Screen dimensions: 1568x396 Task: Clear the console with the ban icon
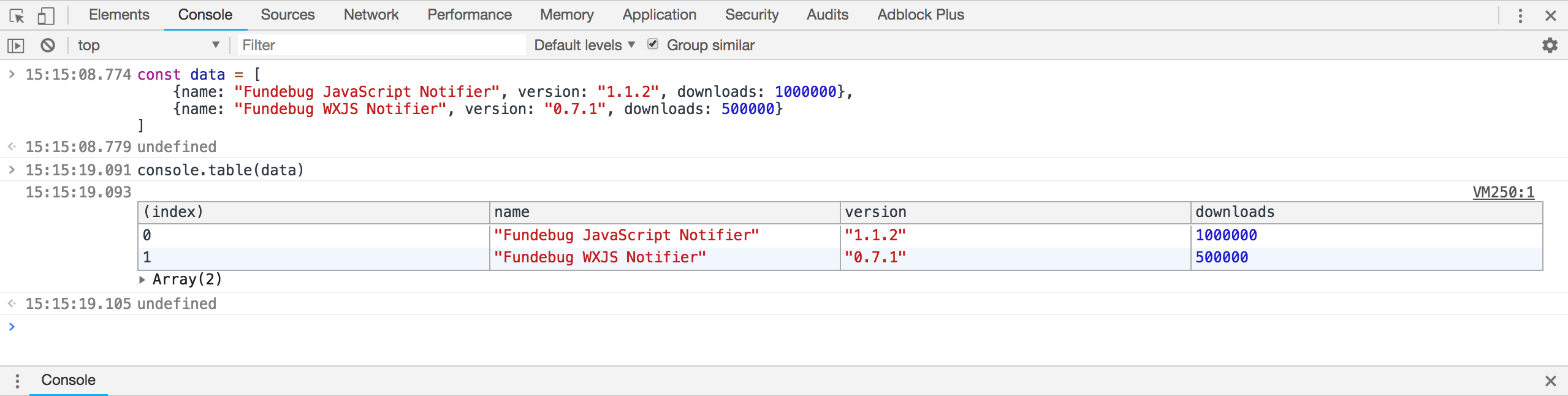[48, 45]
